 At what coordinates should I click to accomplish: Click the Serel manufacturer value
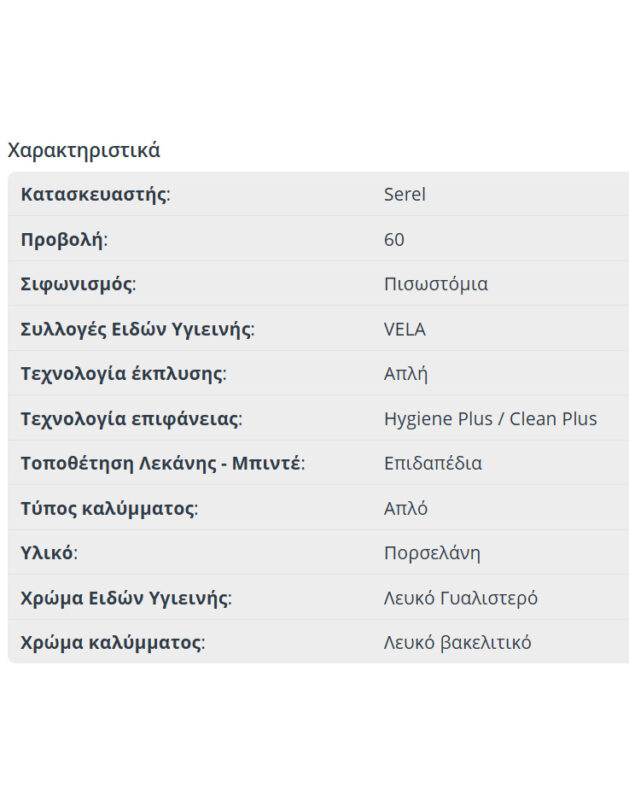pos(404,194)
